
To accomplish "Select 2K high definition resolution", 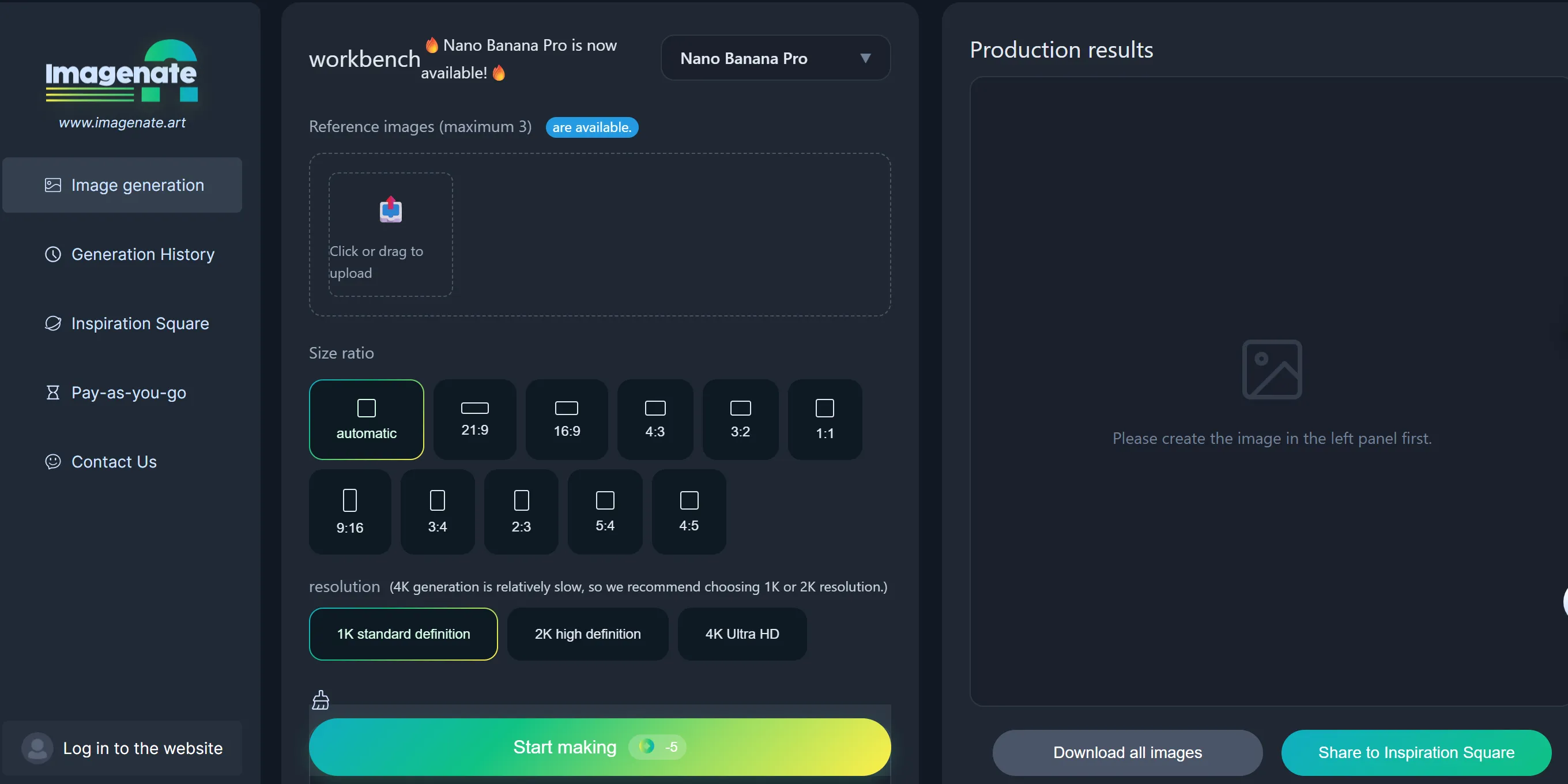I will [587, 634].
